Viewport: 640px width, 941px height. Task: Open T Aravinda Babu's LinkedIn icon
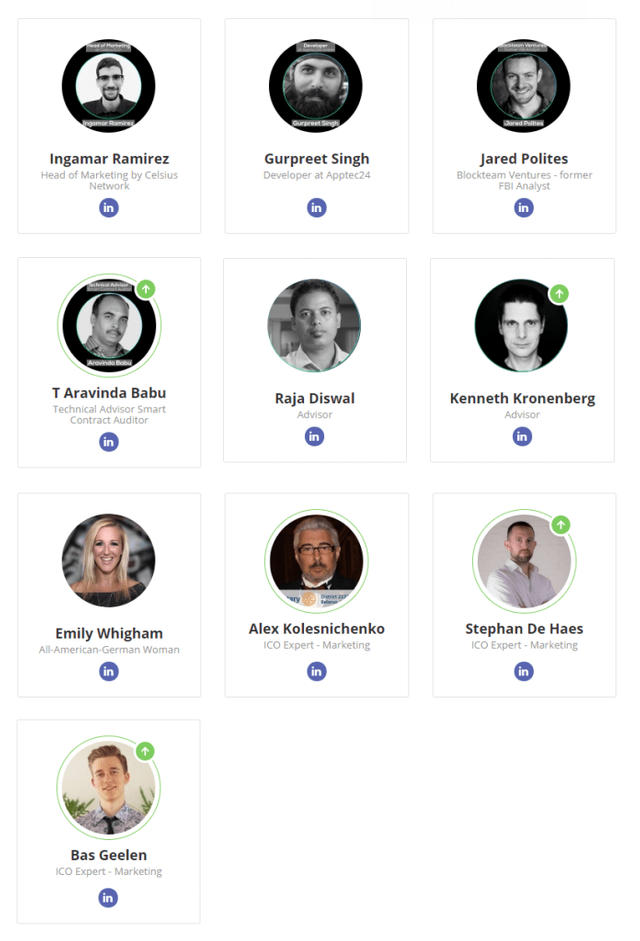click(109, 442)
